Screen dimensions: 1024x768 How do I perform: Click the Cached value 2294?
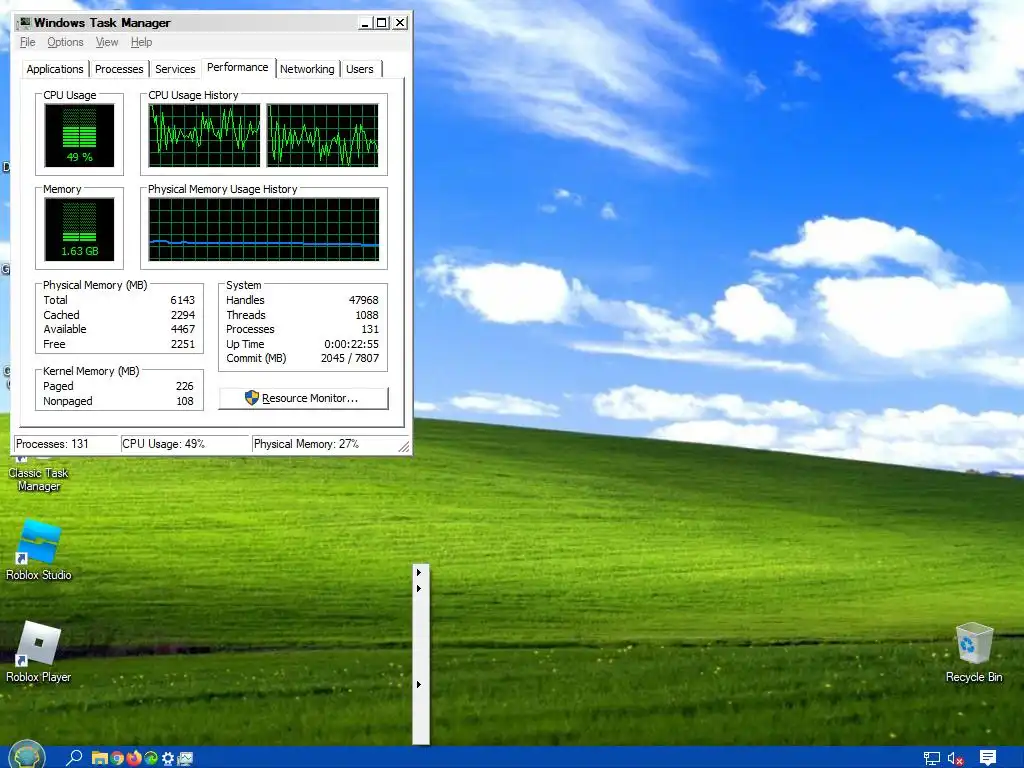point(182,315)
